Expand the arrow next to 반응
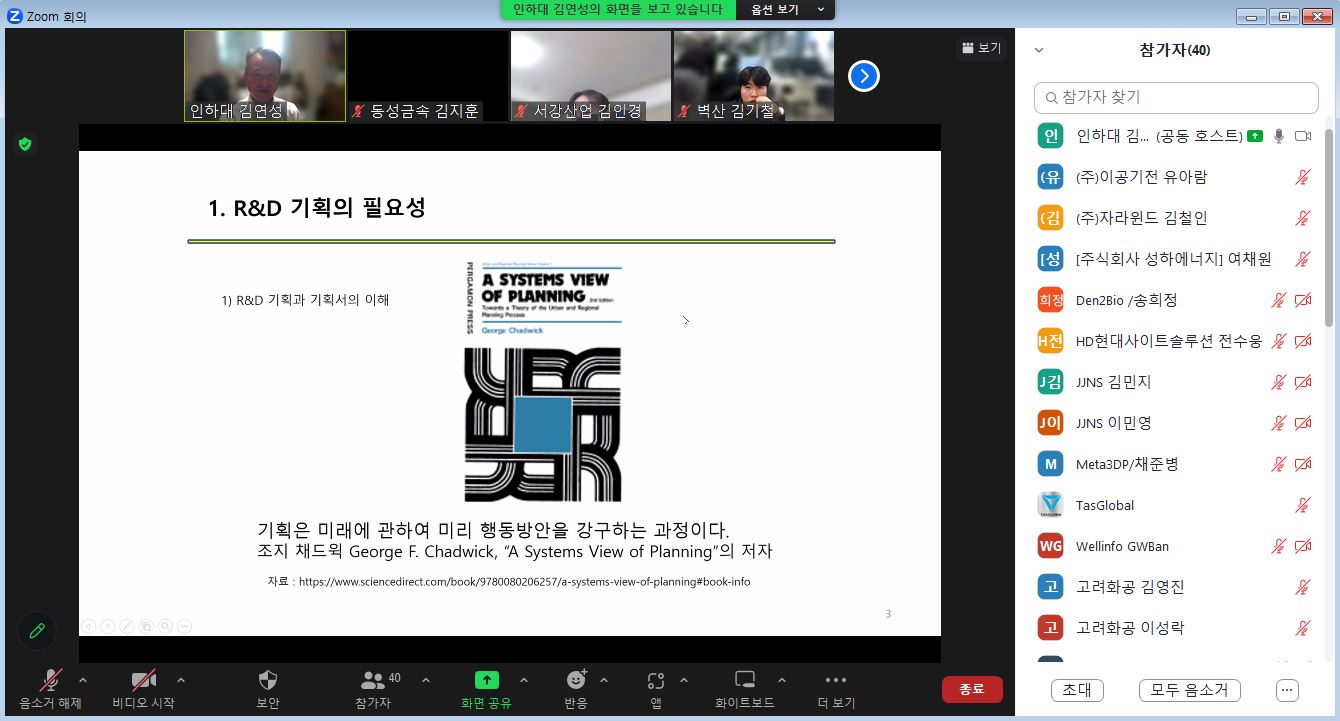Image resolution: width=1340 pixels, height=721 pixels. tap(604, 680)
